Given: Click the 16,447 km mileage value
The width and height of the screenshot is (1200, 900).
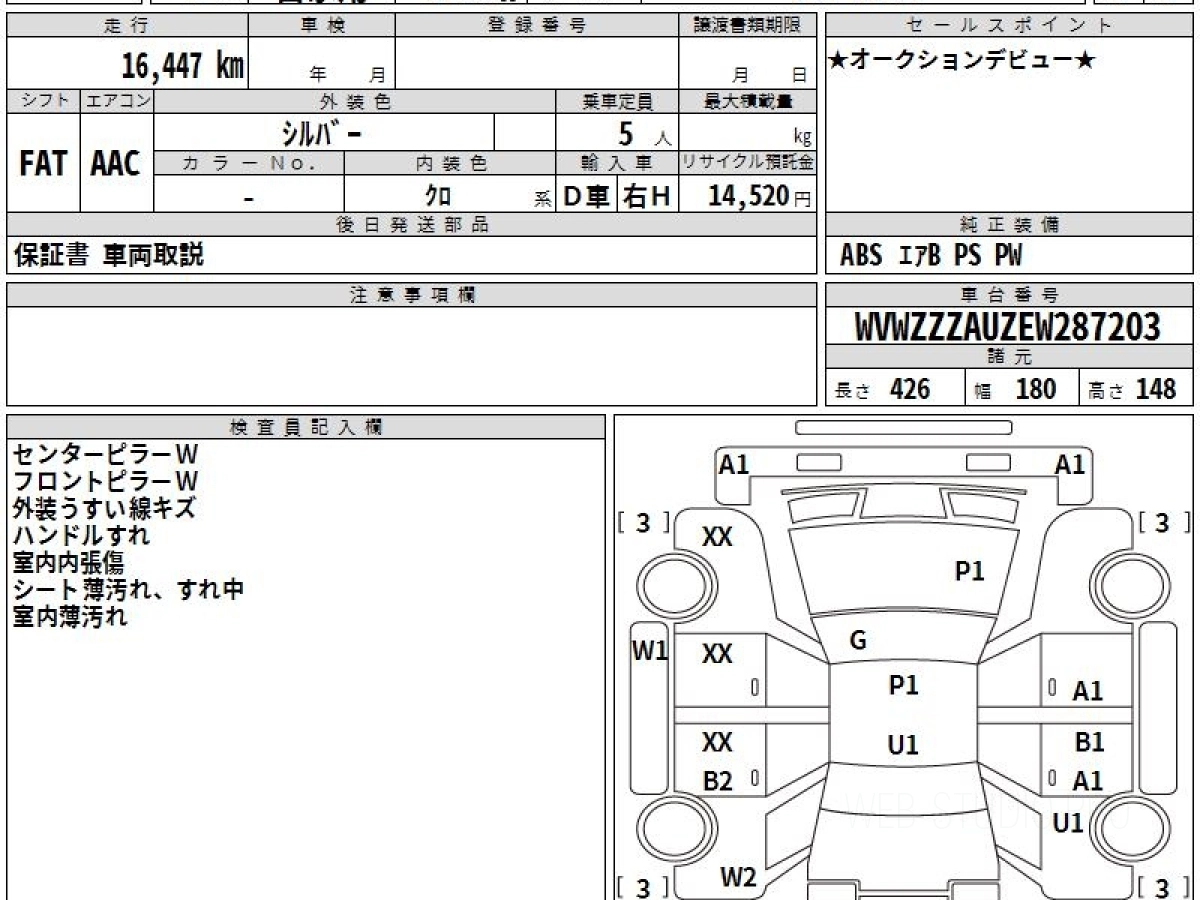Looking at the screenshot, I should click(x=182, y=66).
